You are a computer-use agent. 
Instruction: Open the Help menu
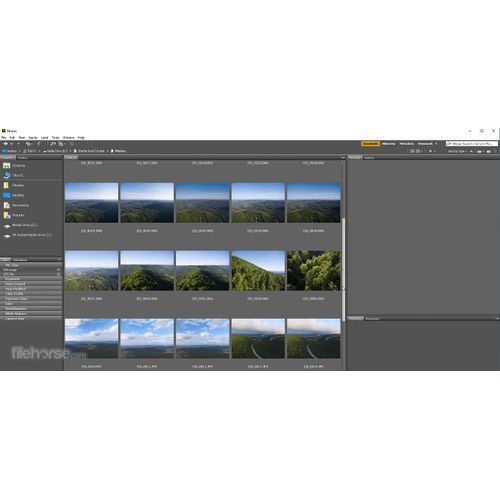tap(81, 138)
